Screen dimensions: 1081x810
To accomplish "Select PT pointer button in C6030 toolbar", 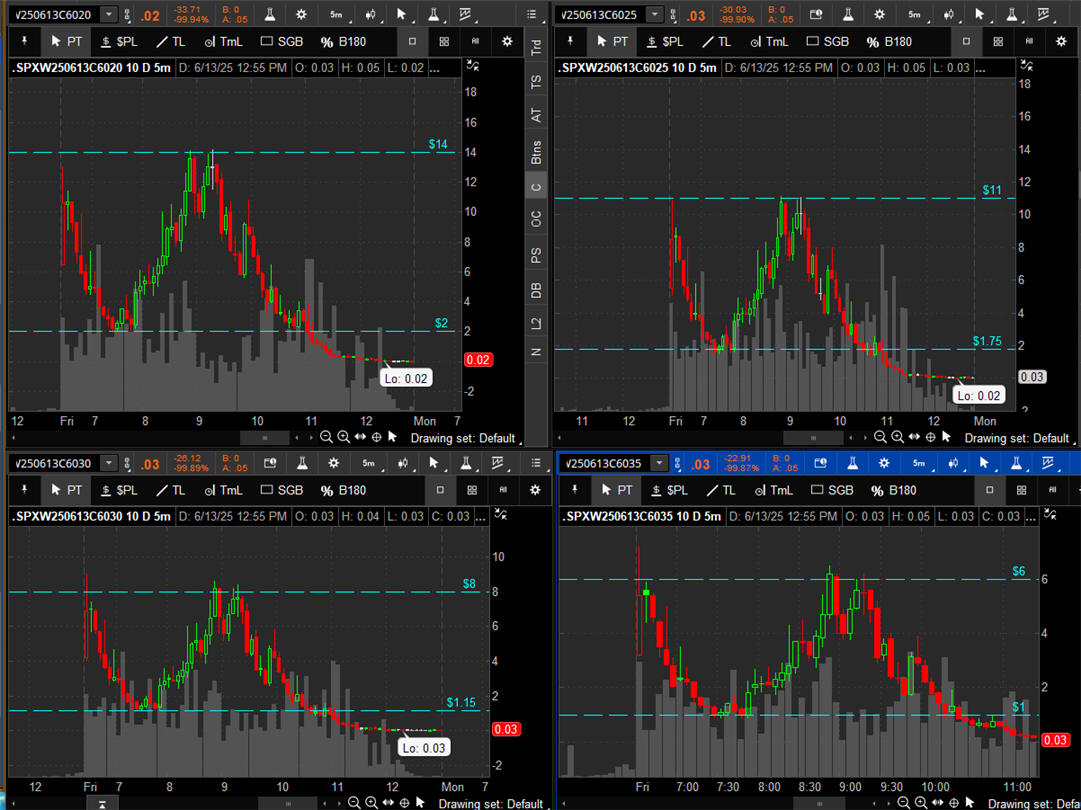I will click(x=67, y=490).
